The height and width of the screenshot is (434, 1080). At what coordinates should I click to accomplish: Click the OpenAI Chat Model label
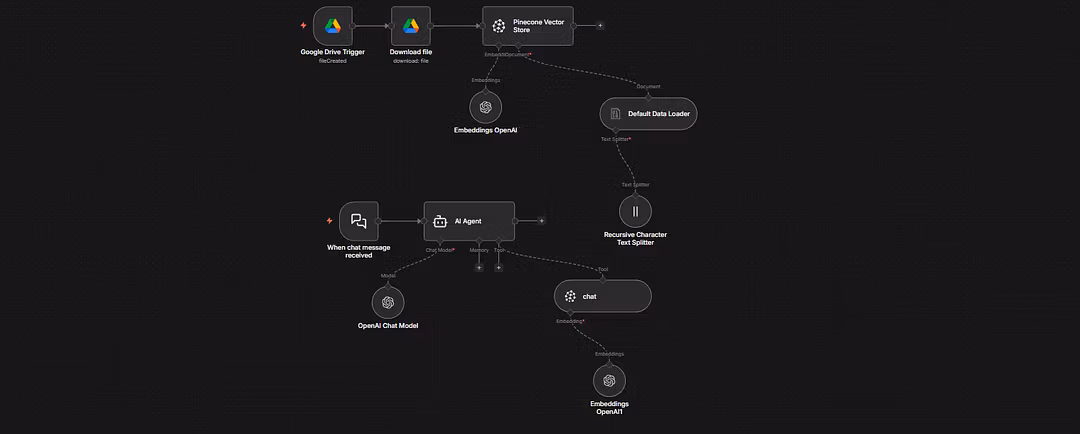pos(388,325)
